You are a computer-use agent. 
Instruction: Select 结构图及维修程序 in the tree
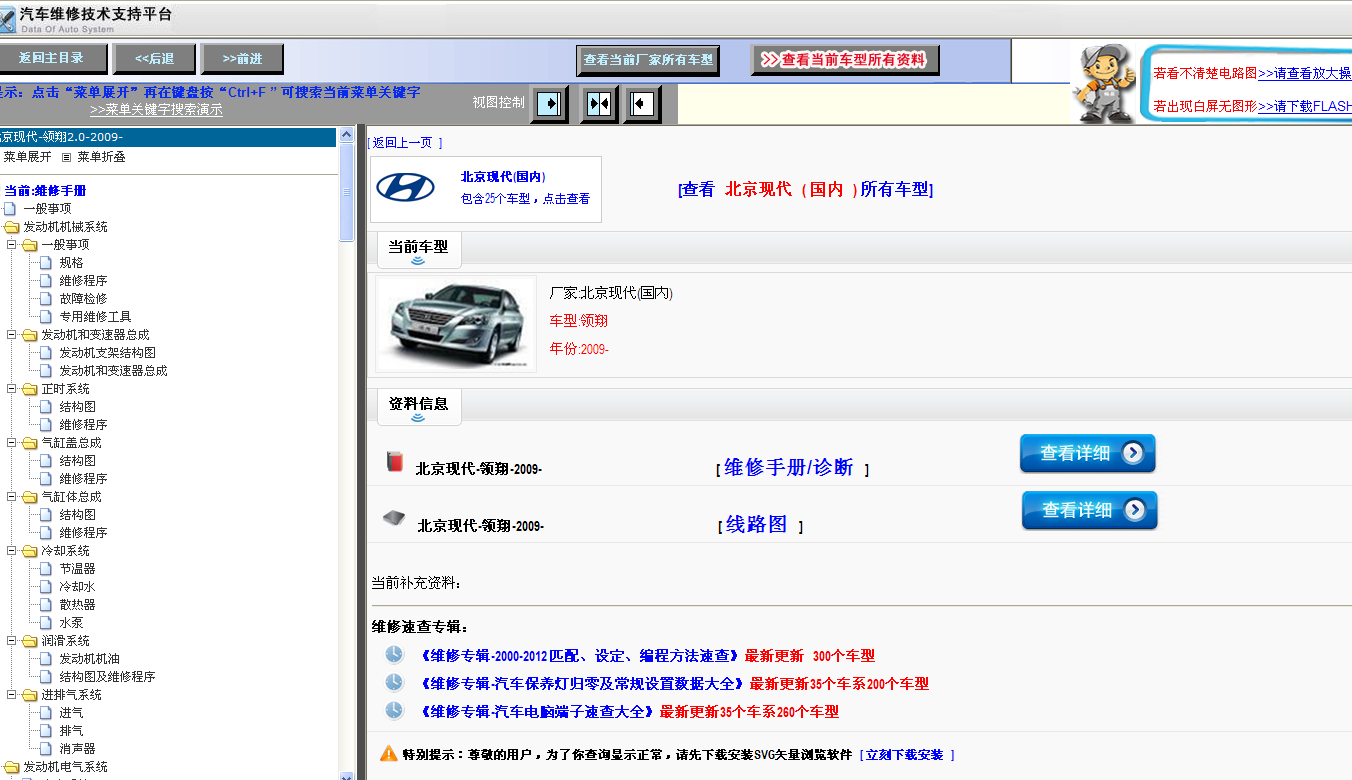click(x=107, y=677)
